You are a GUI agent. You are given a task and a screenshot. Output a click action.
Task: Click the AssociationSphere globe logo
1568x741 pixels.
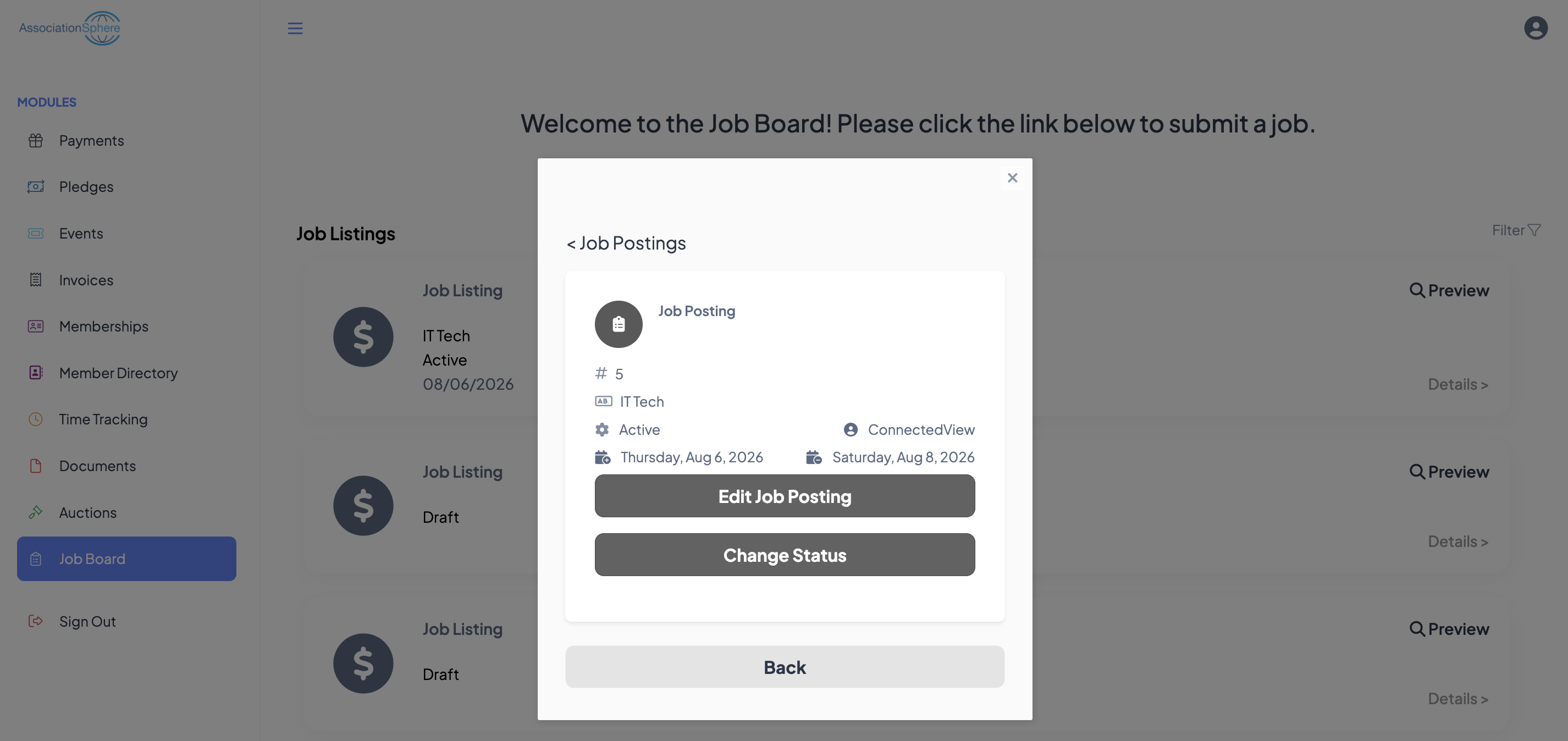[69, 28]
